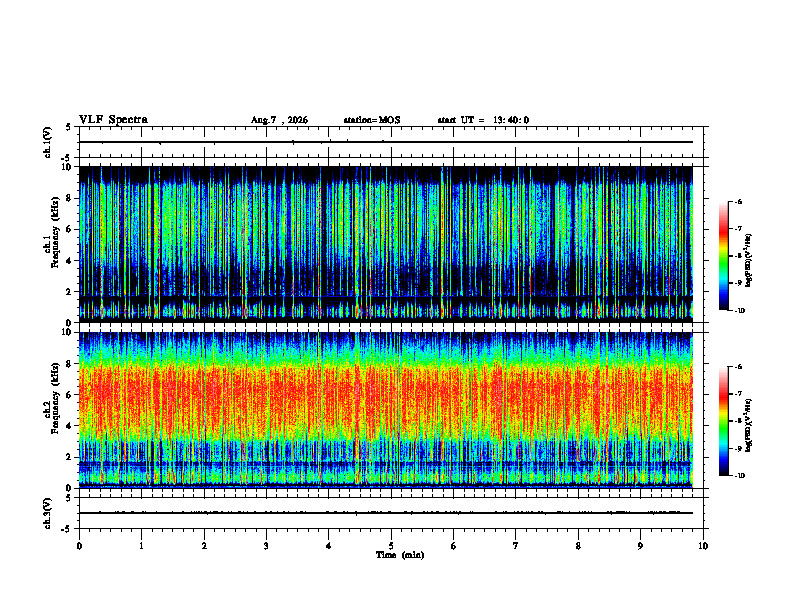The image size is (792, 612).
Task: Click the "VLF Spectra" plot title
Action: coord(113,120)
